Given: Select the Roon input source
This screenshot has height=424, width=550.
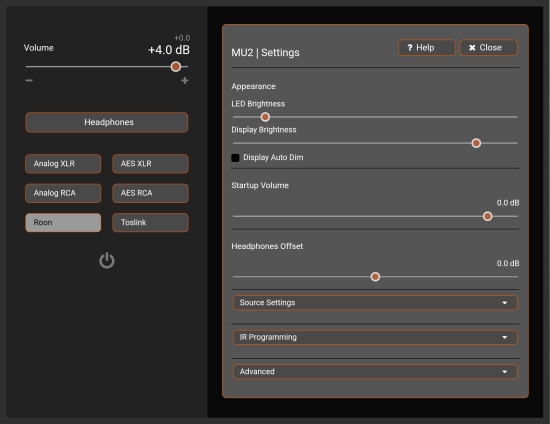Looking at the screenshot, I should click(x=63, y=222).
